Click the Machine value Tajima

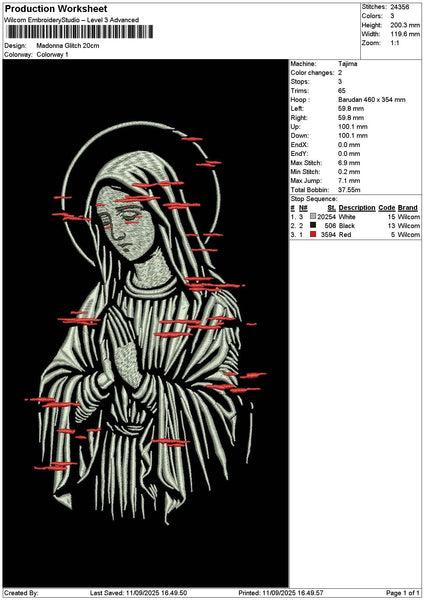coord(347,64)
